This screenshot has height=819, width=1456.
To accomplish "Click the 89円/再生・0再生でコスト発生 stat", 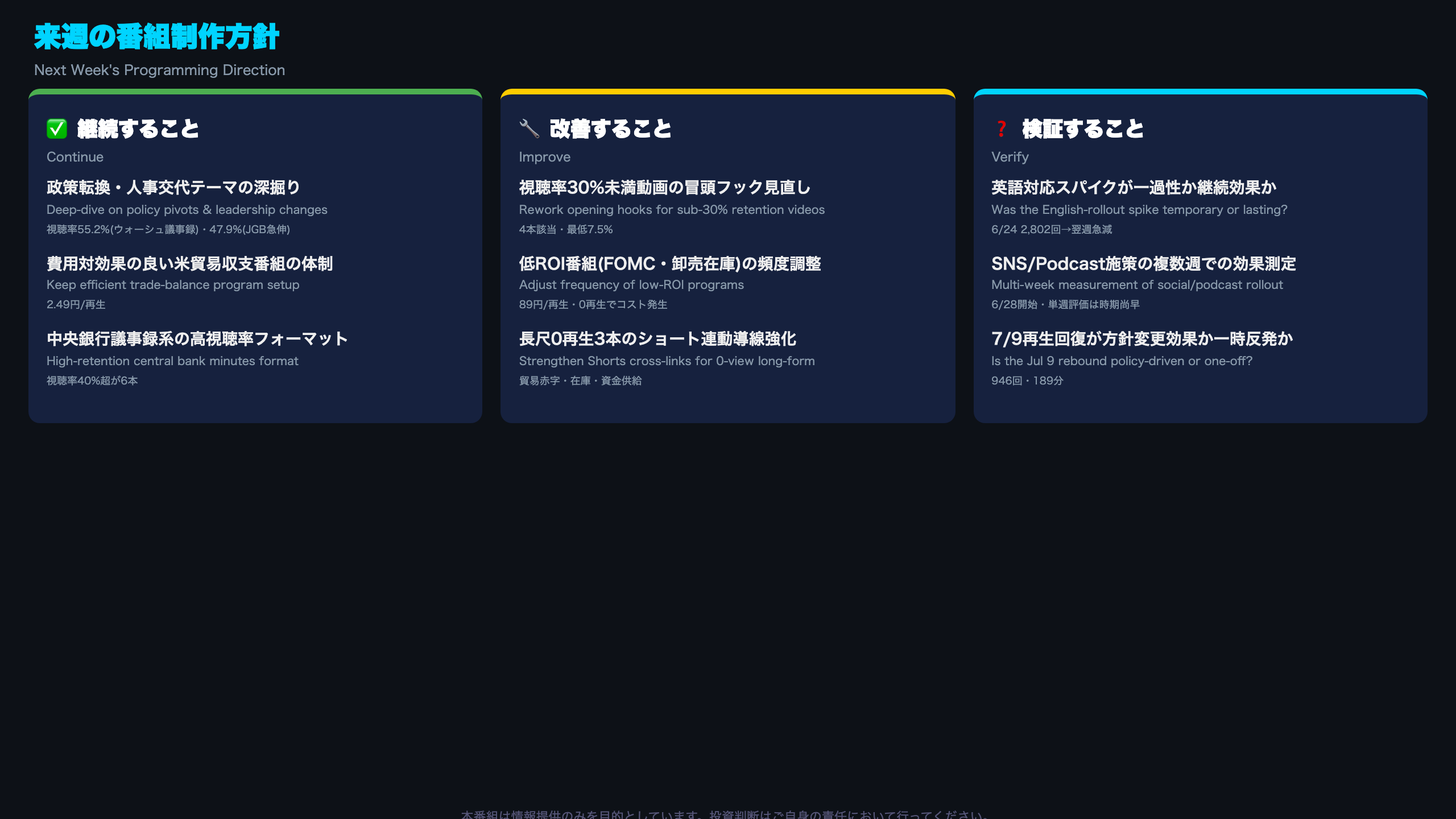I will point(593,304).
